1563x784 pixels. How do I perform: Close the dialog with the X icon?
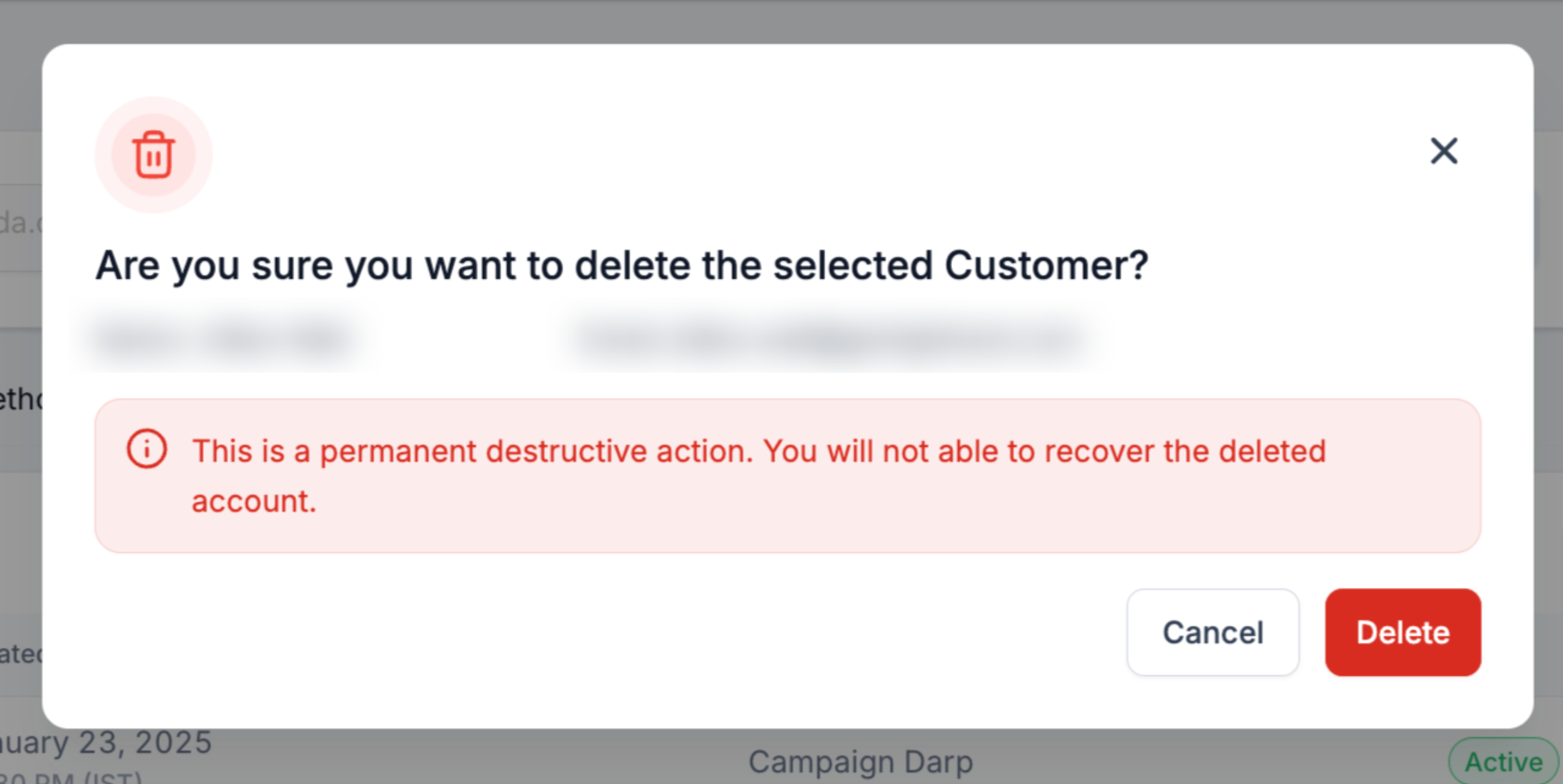click(1443, 151)
